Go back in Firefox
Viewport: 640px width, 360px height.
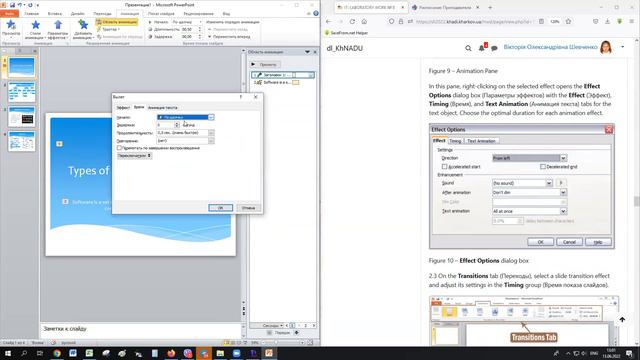329,21
